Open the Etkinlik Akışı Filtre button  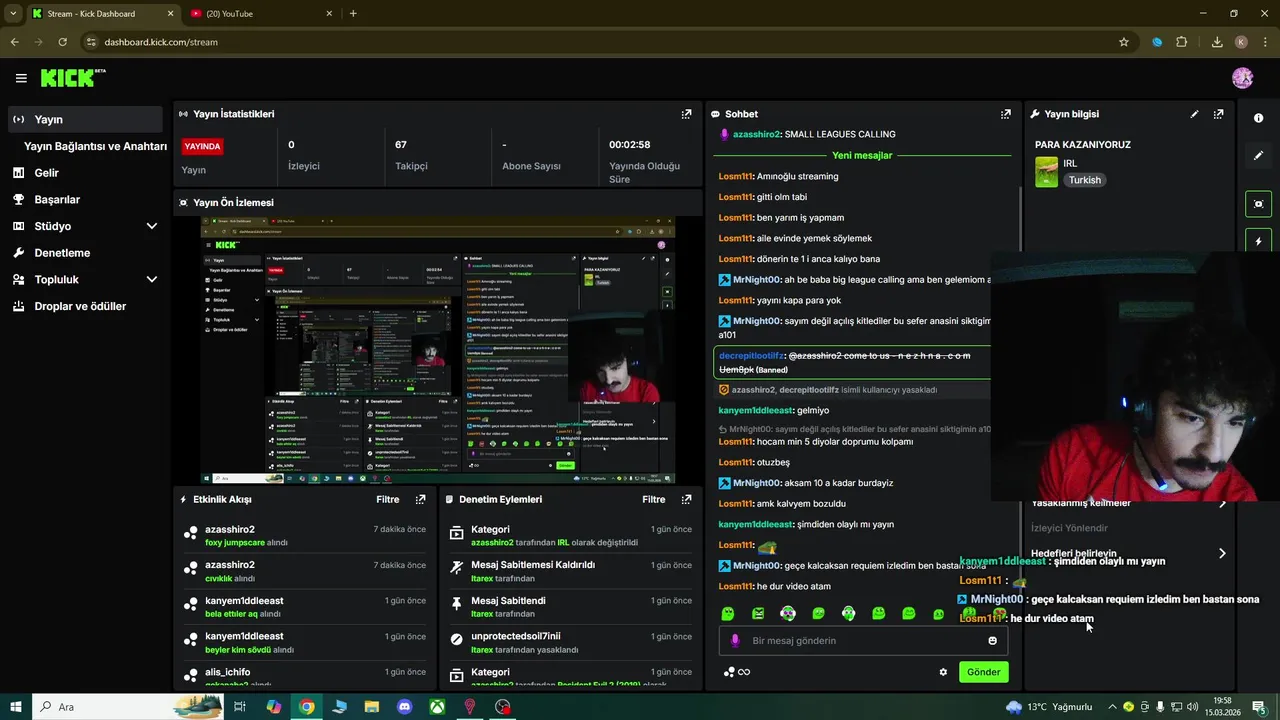[387, 499]
